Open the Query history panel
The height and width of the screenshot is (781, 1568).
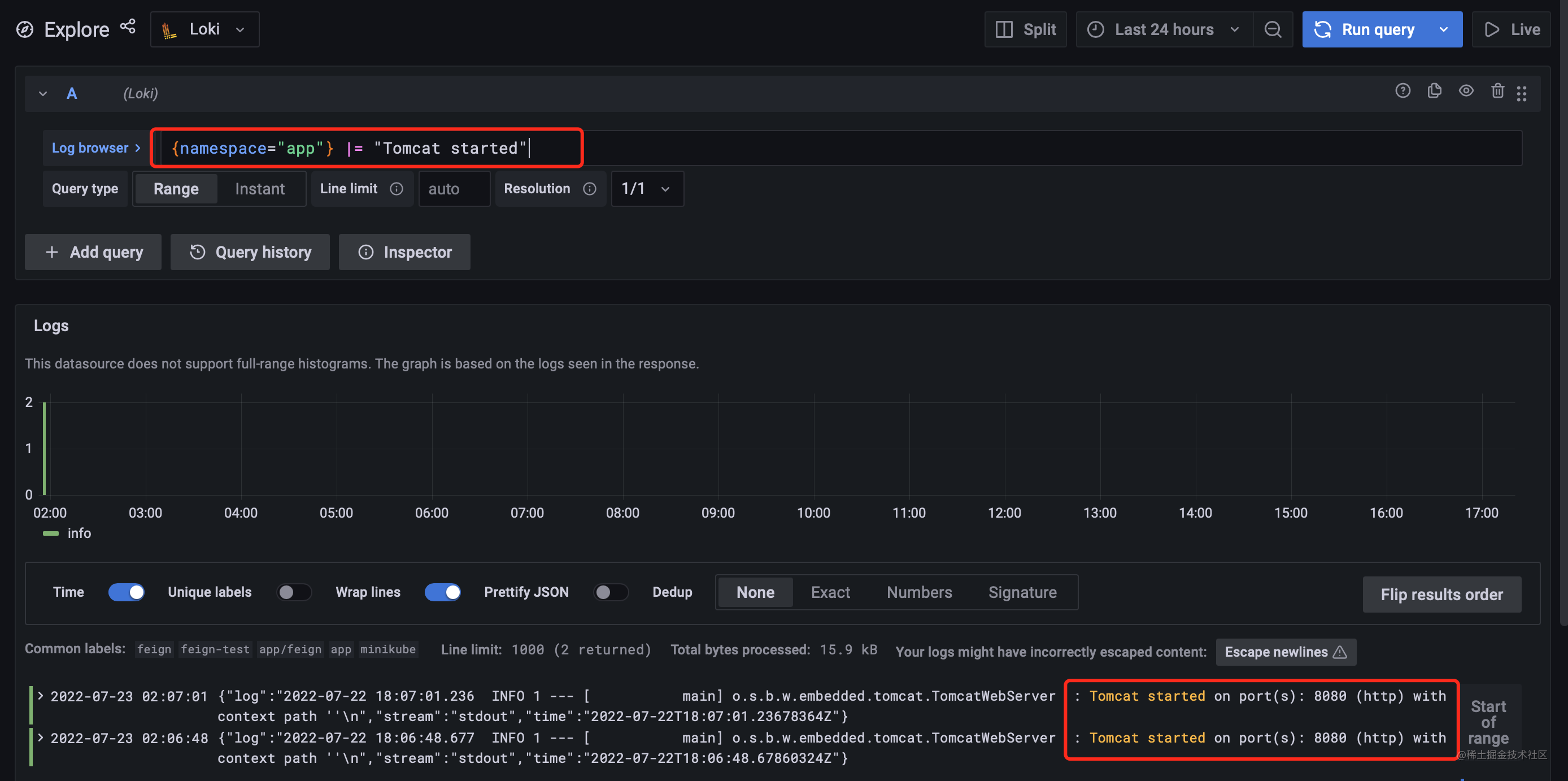click(250, 251)
